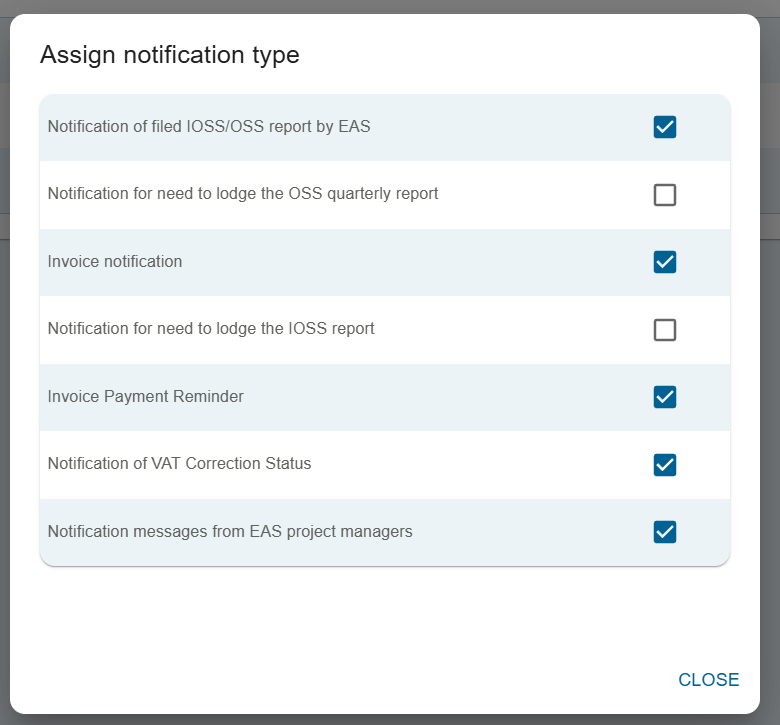This screenshot has width=780, height=725.
Task: Check the box for lodging the IOSS report
Action: [x=665, y=330]
